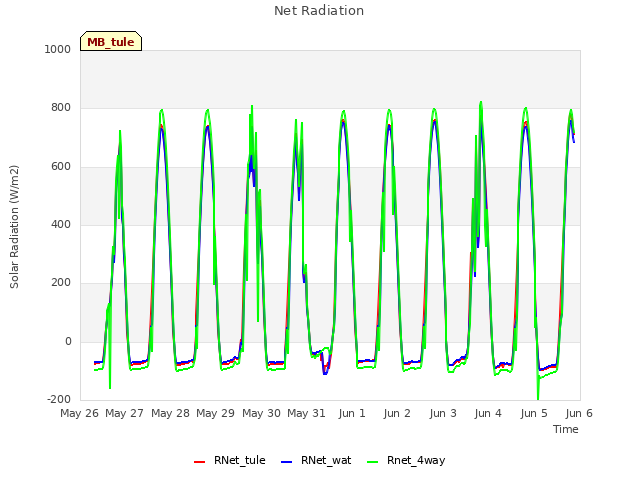The height and width of the screenshot is (480, 640).
Task: Select the May 29 x-axis tick label
Action: pos(216,413)
